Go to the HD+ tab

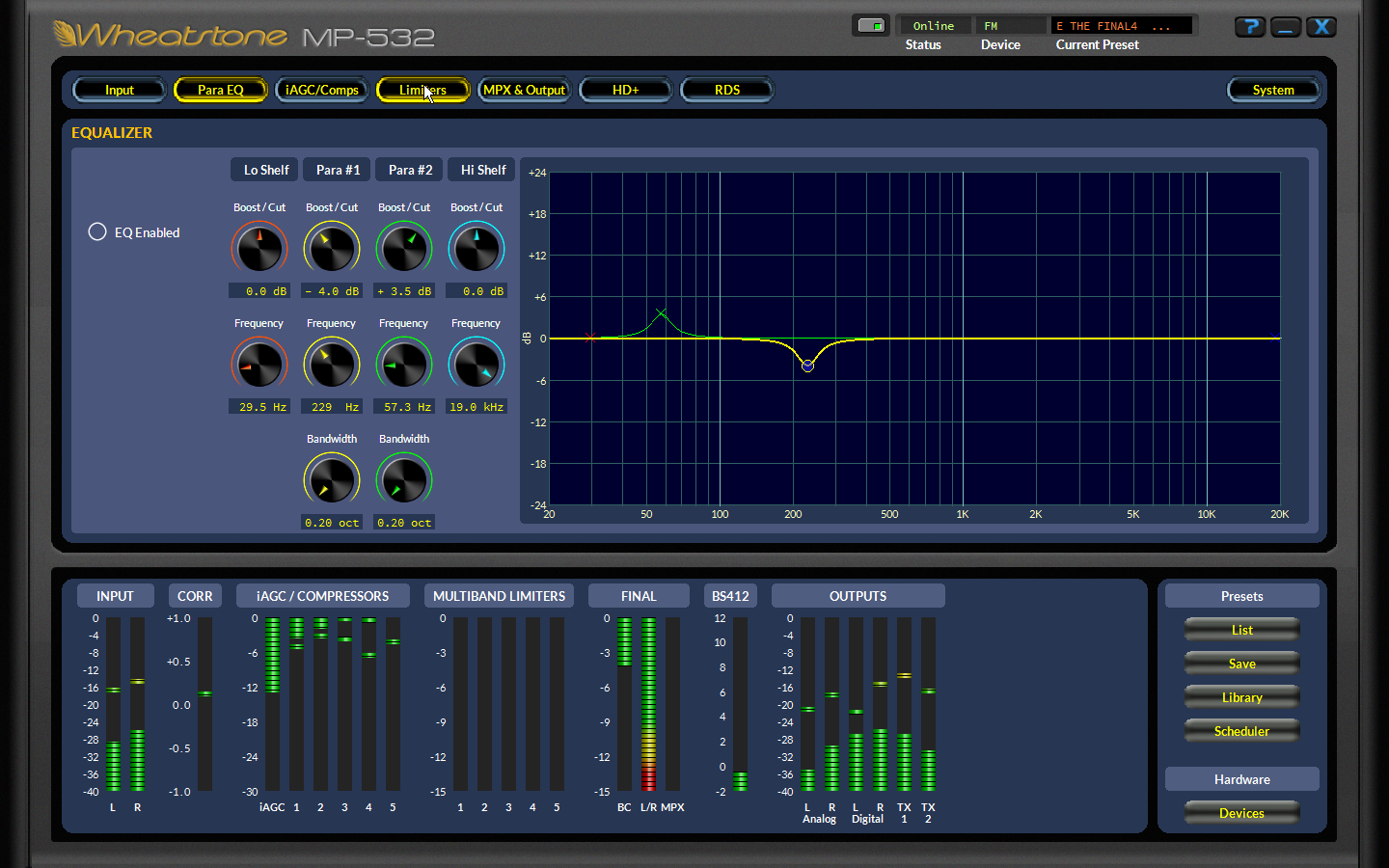[626, 90]
